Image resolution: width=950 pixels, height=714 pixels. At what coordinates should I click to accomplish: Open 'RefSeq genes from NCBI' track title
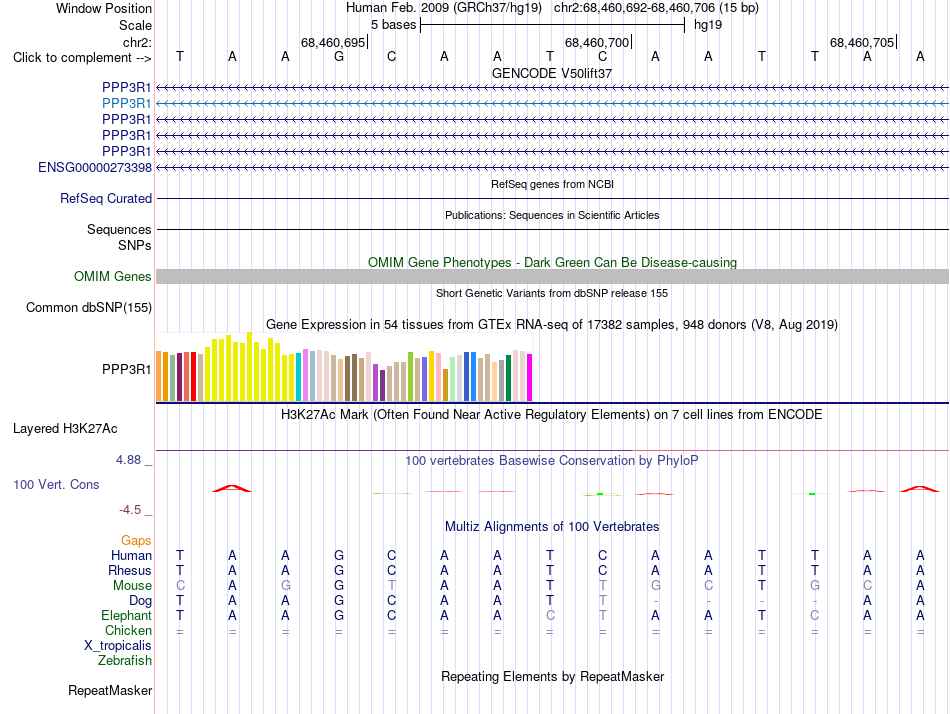(x=552, y=184)
